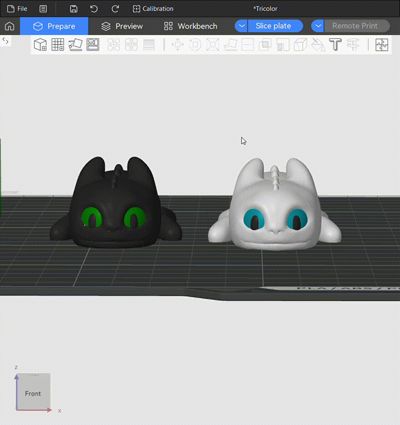Image resolution: width=400 pixels, height=425 pixels.
Task: Click the Arrange all objects icon
Action: [x=93, y=44]
